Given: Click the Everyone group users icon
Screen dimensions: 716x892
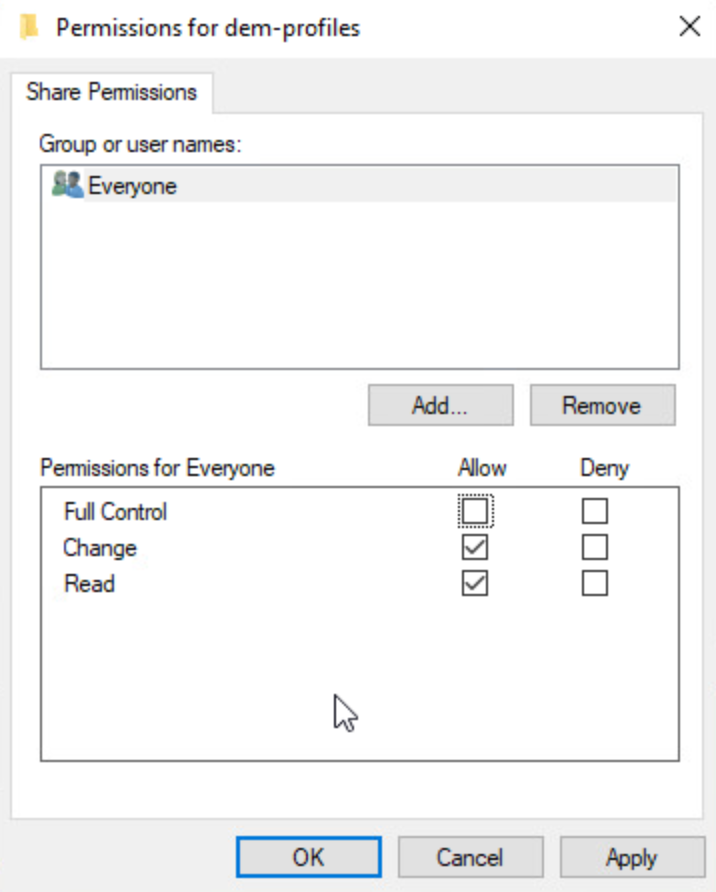Looking at the screenshot, I should [x=67, y=185].
